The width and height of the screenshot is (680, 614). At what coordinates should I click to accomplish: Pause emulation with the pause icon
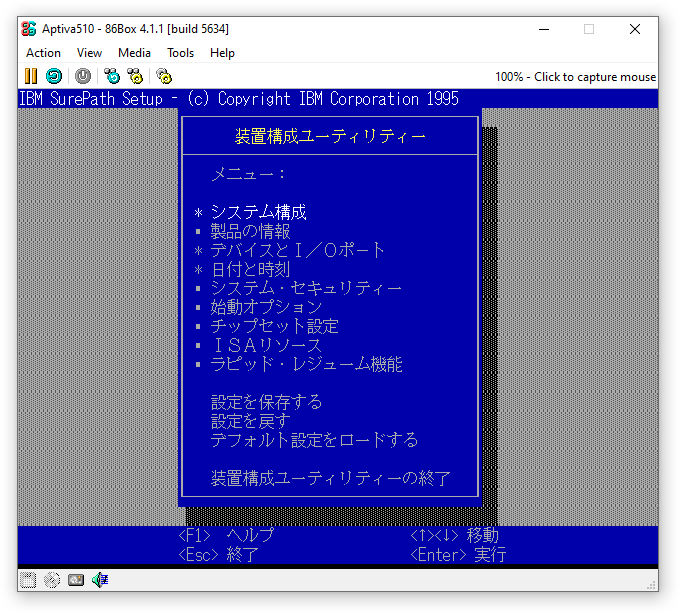(31, 76)
